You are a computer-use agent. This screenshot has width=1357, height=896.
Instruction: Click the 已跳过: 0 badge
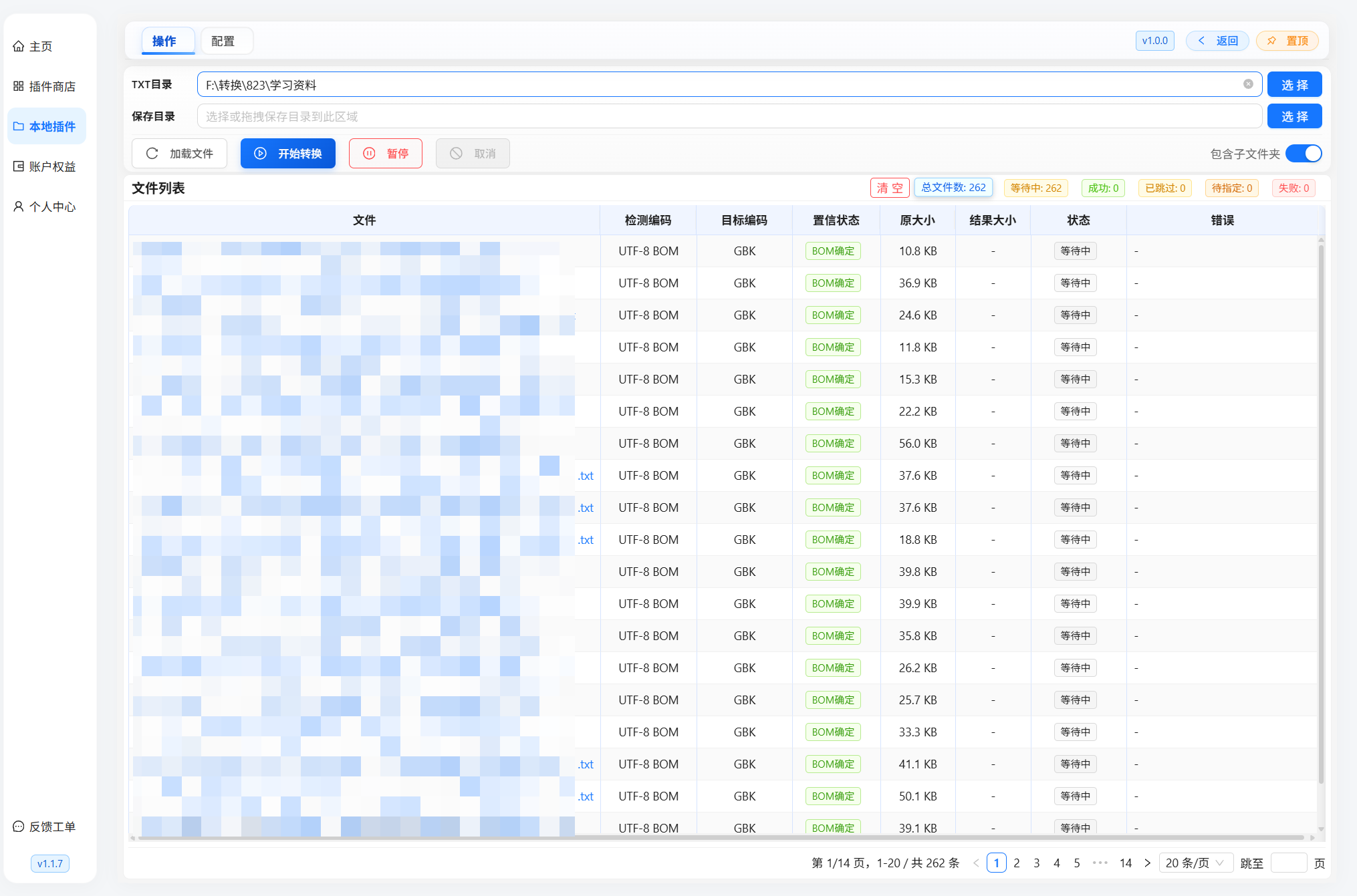pyautogui.click(x=1165, y=188)
